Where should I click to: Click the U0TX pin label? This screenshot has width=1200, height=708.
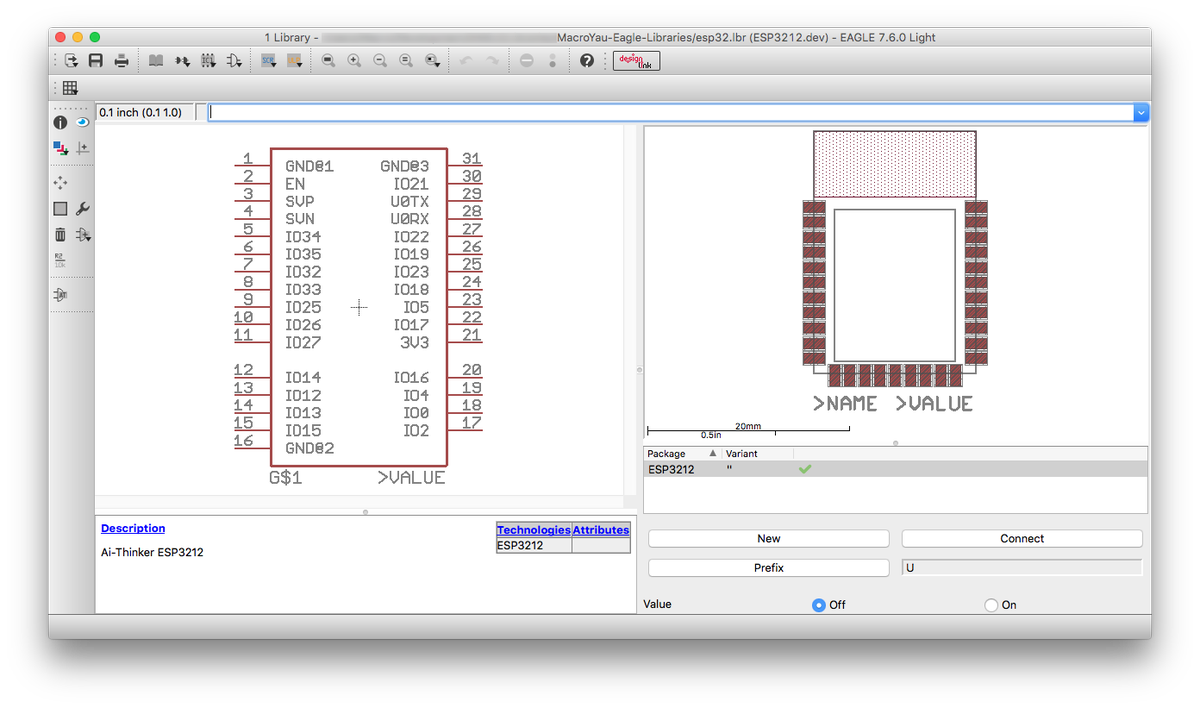pos(410,201)
